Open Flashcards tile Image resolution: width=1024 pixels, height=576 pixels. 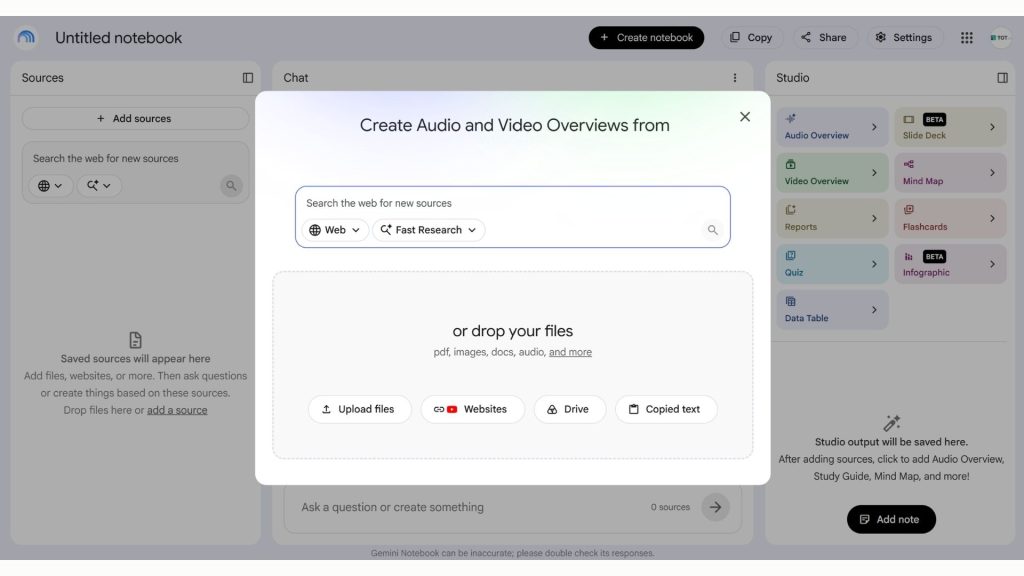point(950,218)
